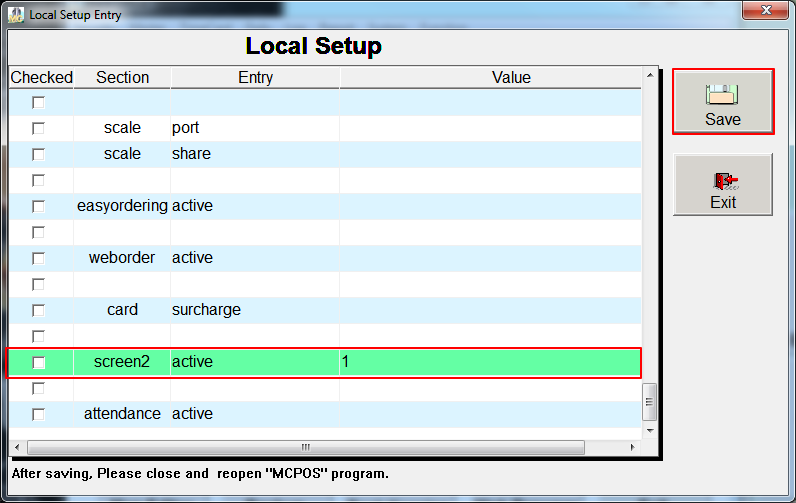Click the vertical scrollbar thumb
796x503 pixels.
[x=650, y=402]
